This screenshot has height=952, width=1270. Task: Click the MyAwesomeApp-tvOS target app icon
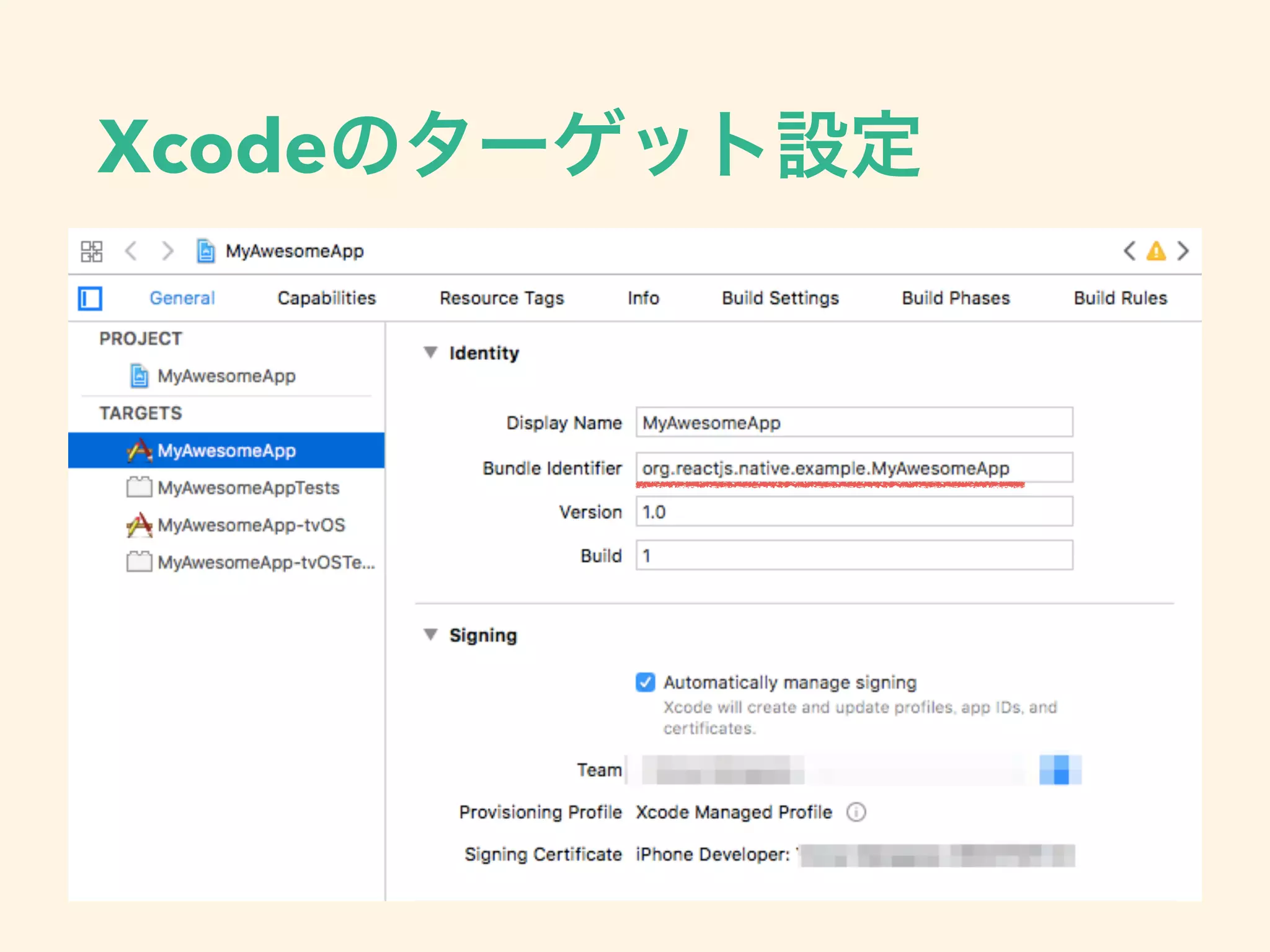coord(140,525)
